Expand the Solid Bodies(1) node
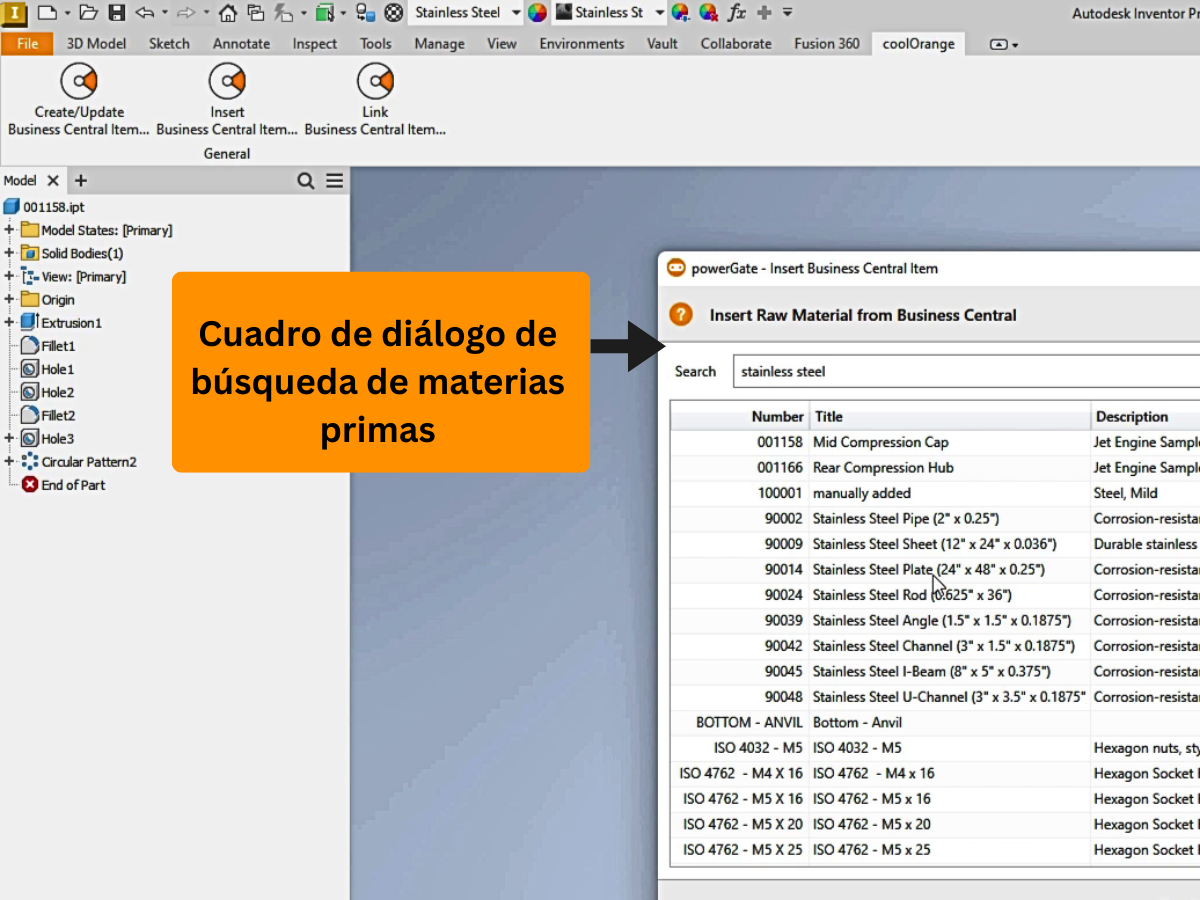The image size is (1200, 900). 9,253
